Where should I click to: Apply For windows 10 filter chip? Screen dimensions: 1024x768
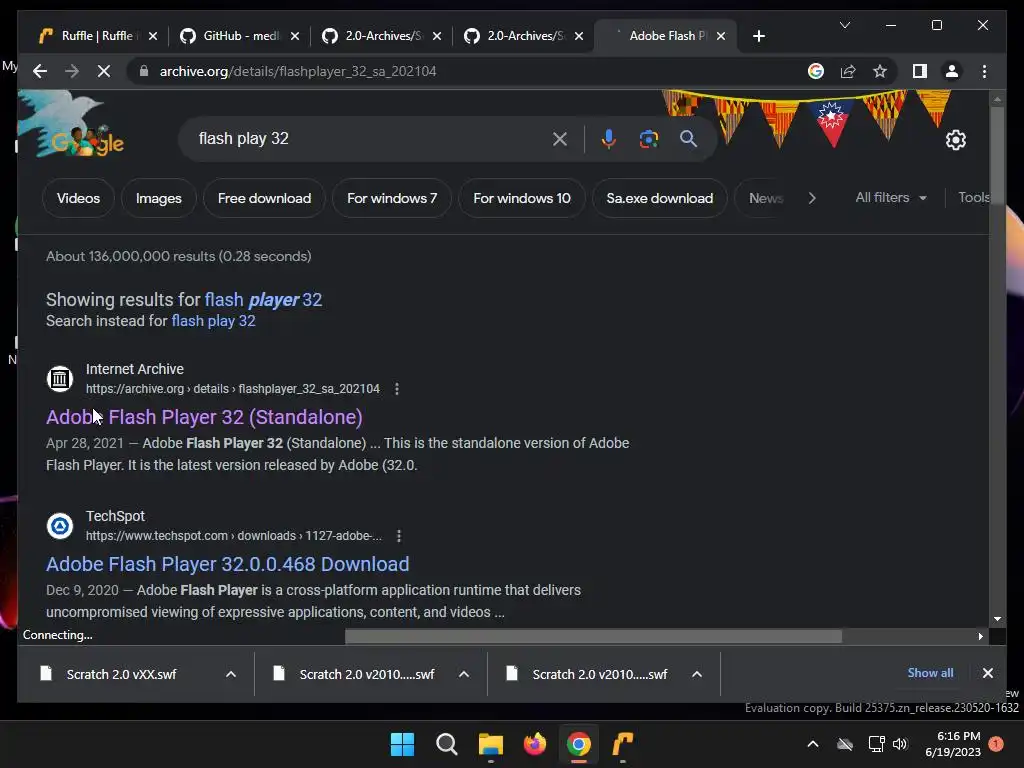522,198
